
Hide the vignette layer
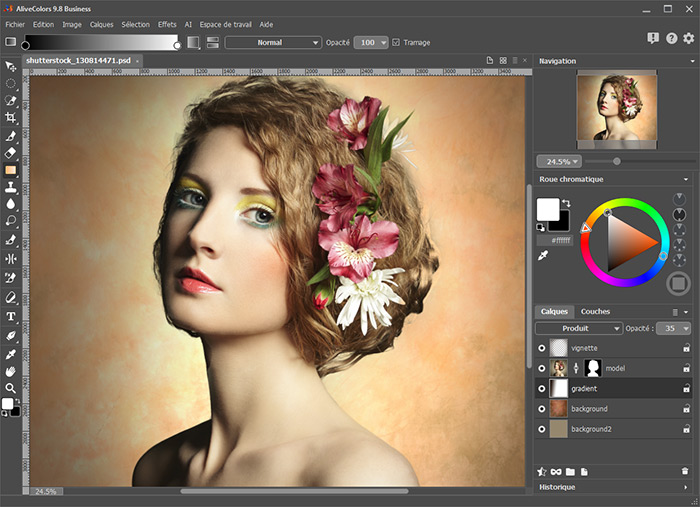click(x=542, y=348)
